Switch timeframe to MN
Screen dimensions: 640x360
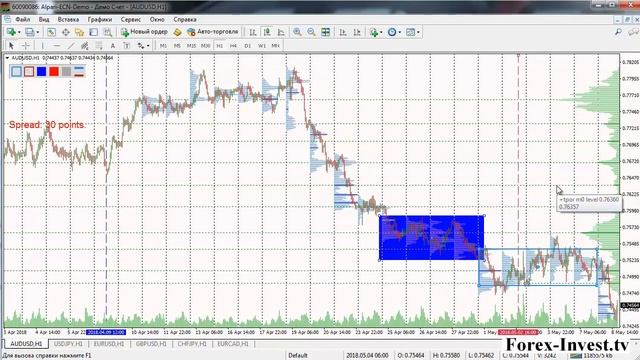tap(276, 46)
